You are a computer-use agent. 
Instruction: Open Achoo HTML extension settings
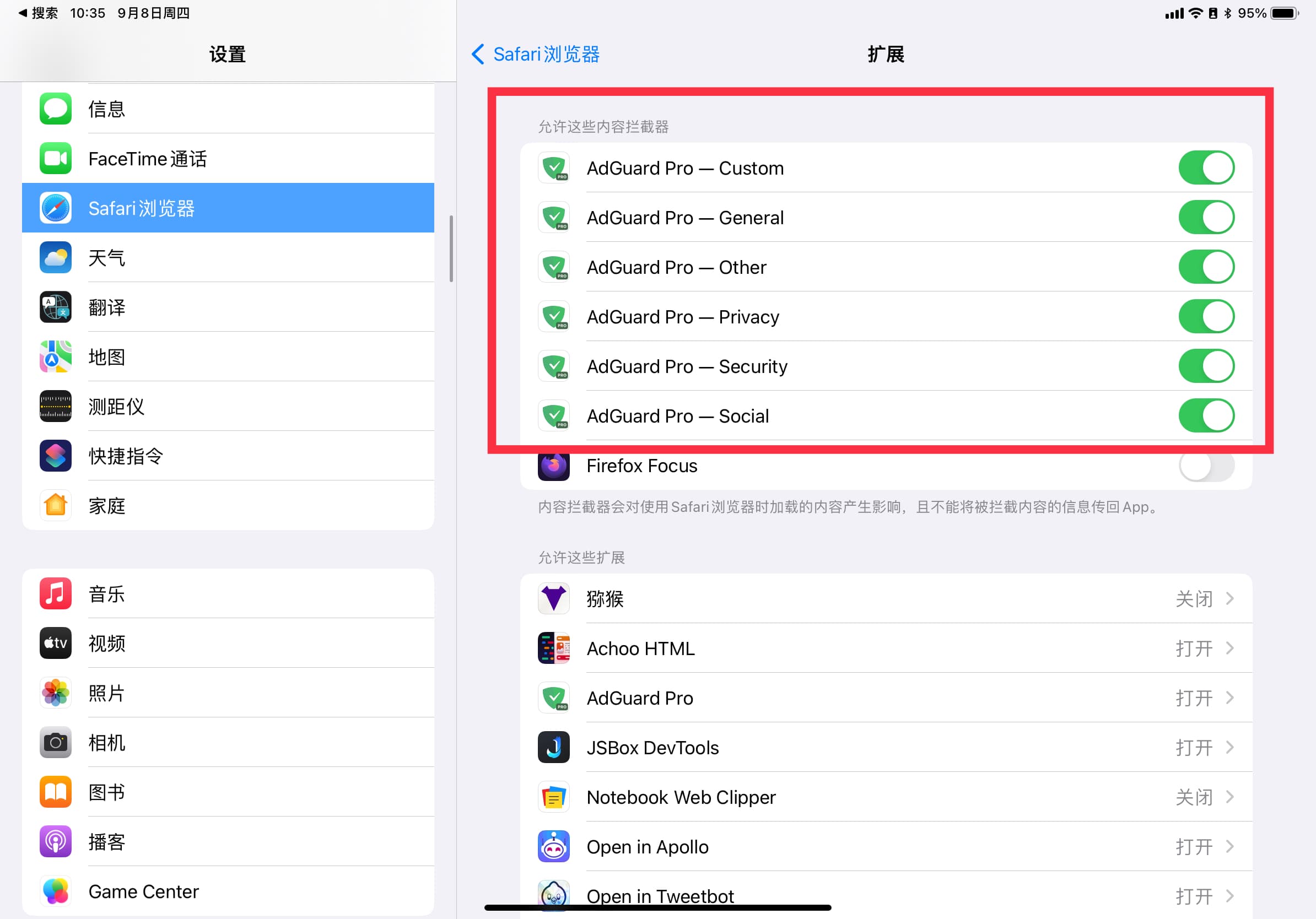tap(886, 648)
